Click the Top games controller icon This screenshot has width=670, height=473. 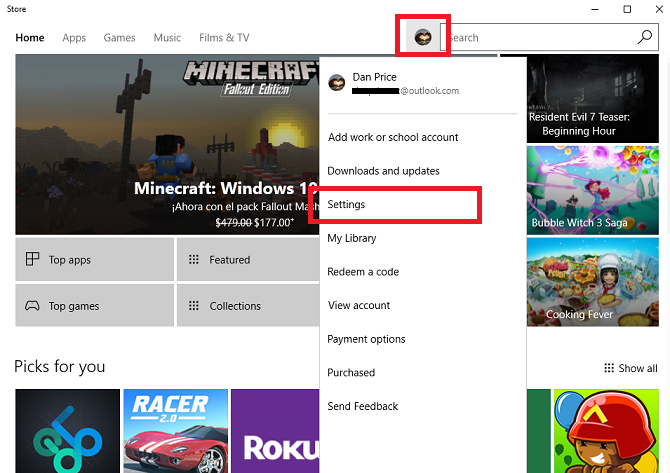[x=32, y=306]
